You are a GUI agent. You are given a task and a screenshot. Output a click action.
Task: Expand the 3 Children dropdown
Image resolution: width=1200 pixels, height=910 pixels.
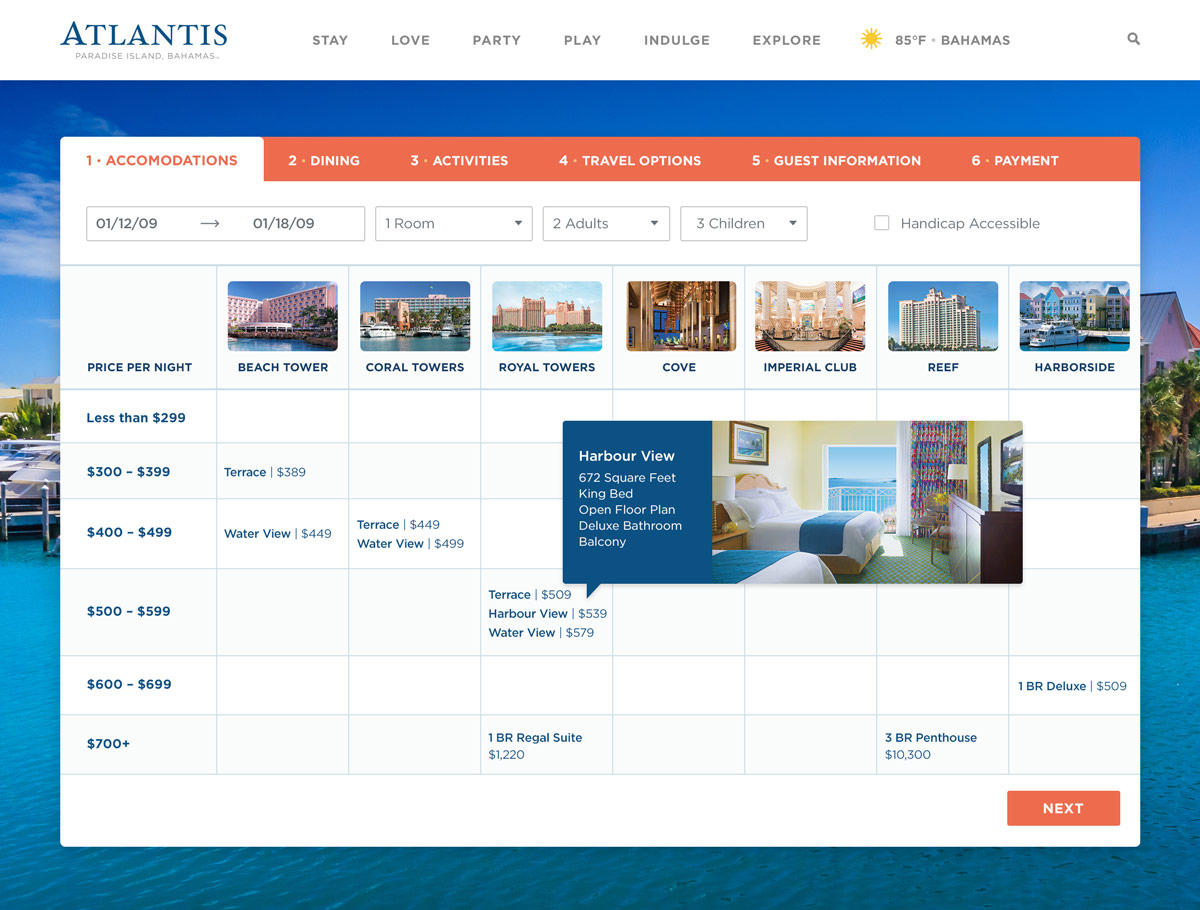point(743,223)
